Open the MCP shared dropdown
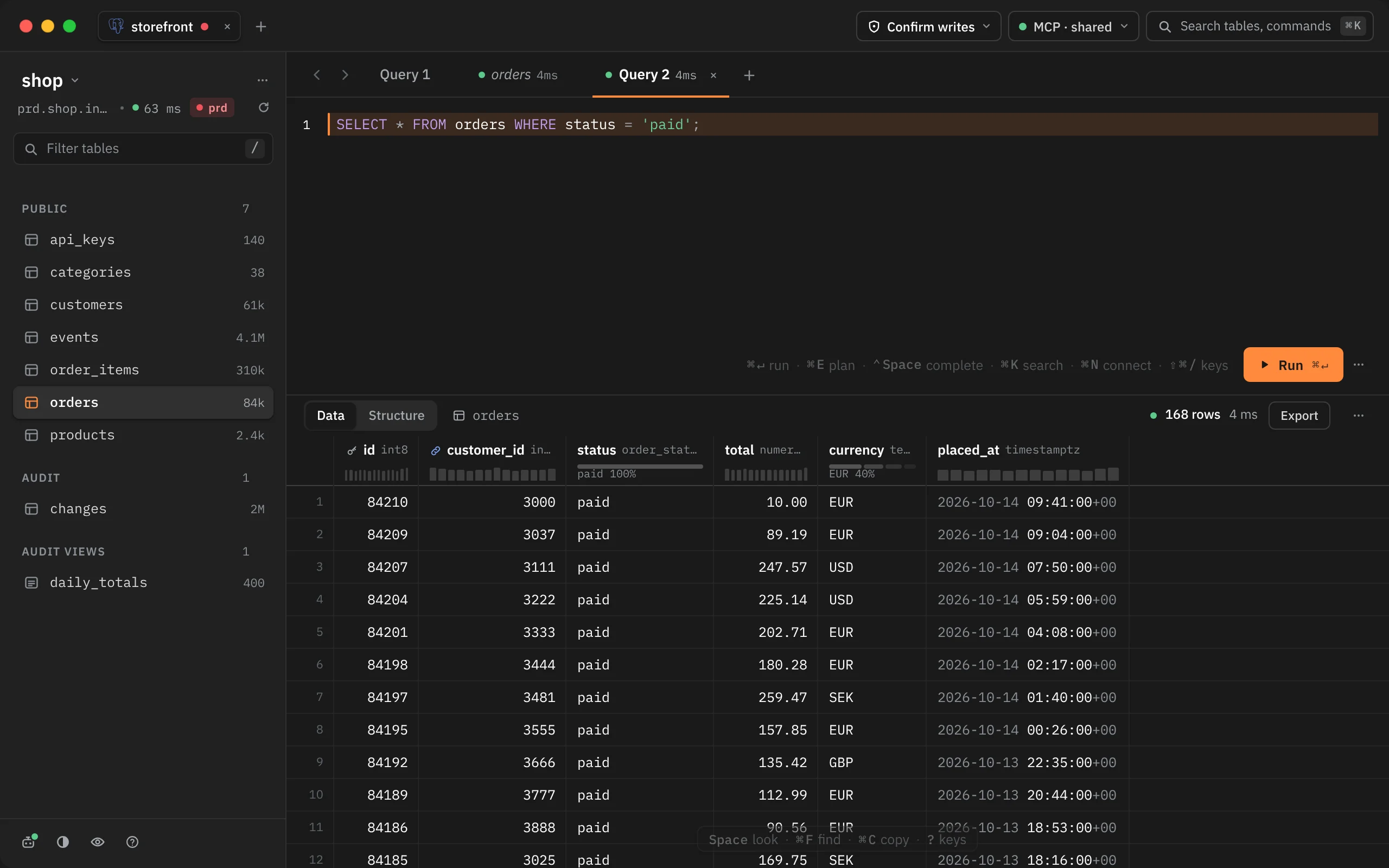The image size is (1389, 868). point(1073,27)
